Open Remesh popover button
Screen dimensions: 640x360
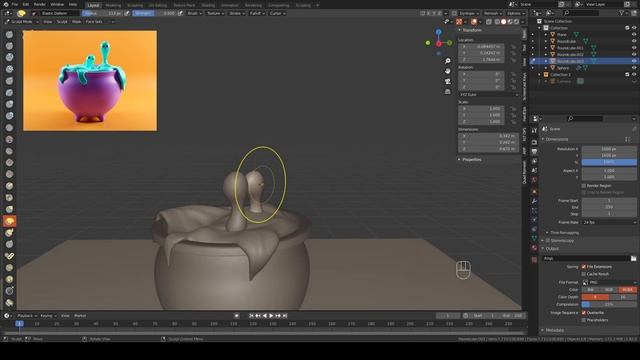coord(492,13)
